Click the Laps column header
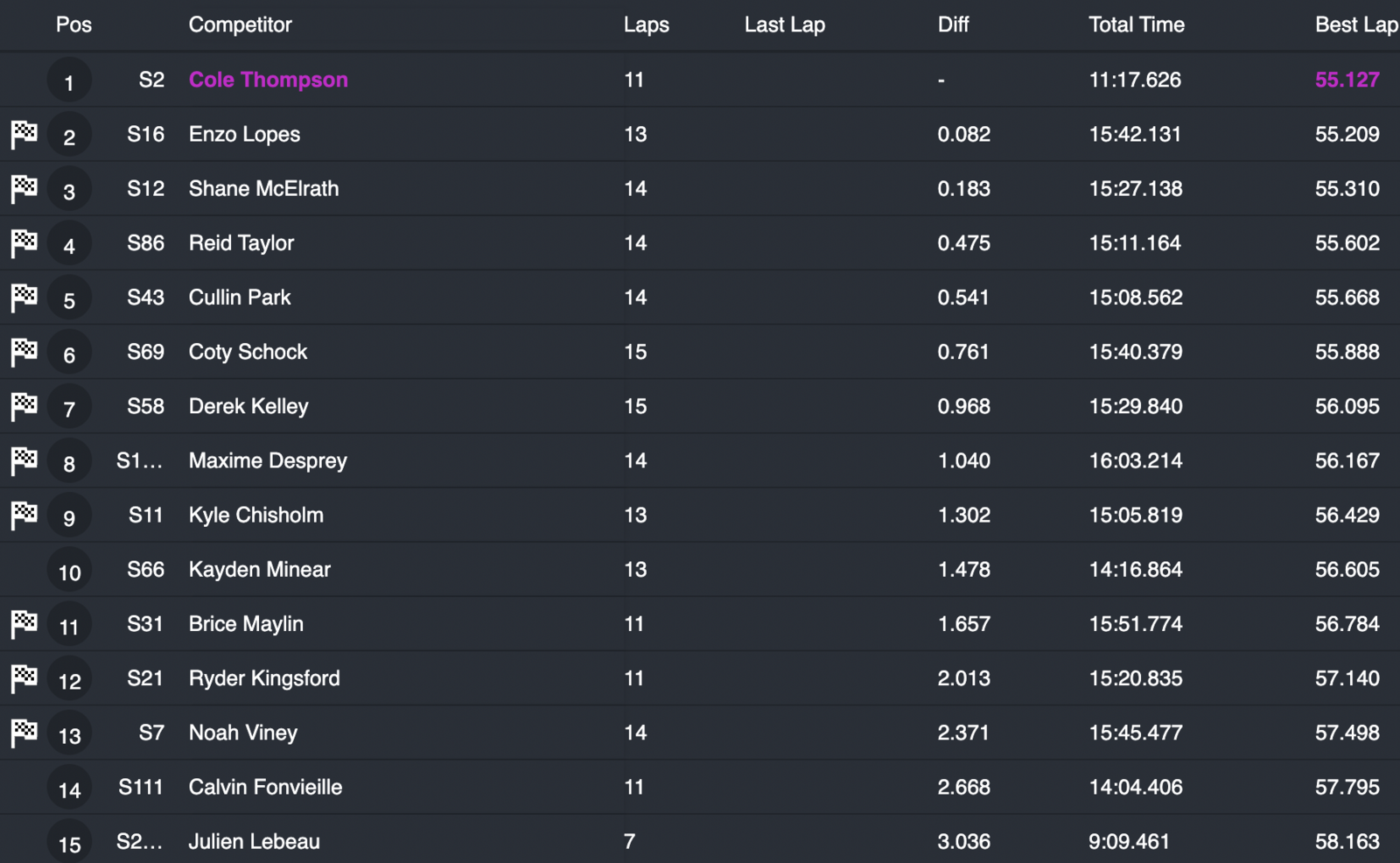 (646, 25)
